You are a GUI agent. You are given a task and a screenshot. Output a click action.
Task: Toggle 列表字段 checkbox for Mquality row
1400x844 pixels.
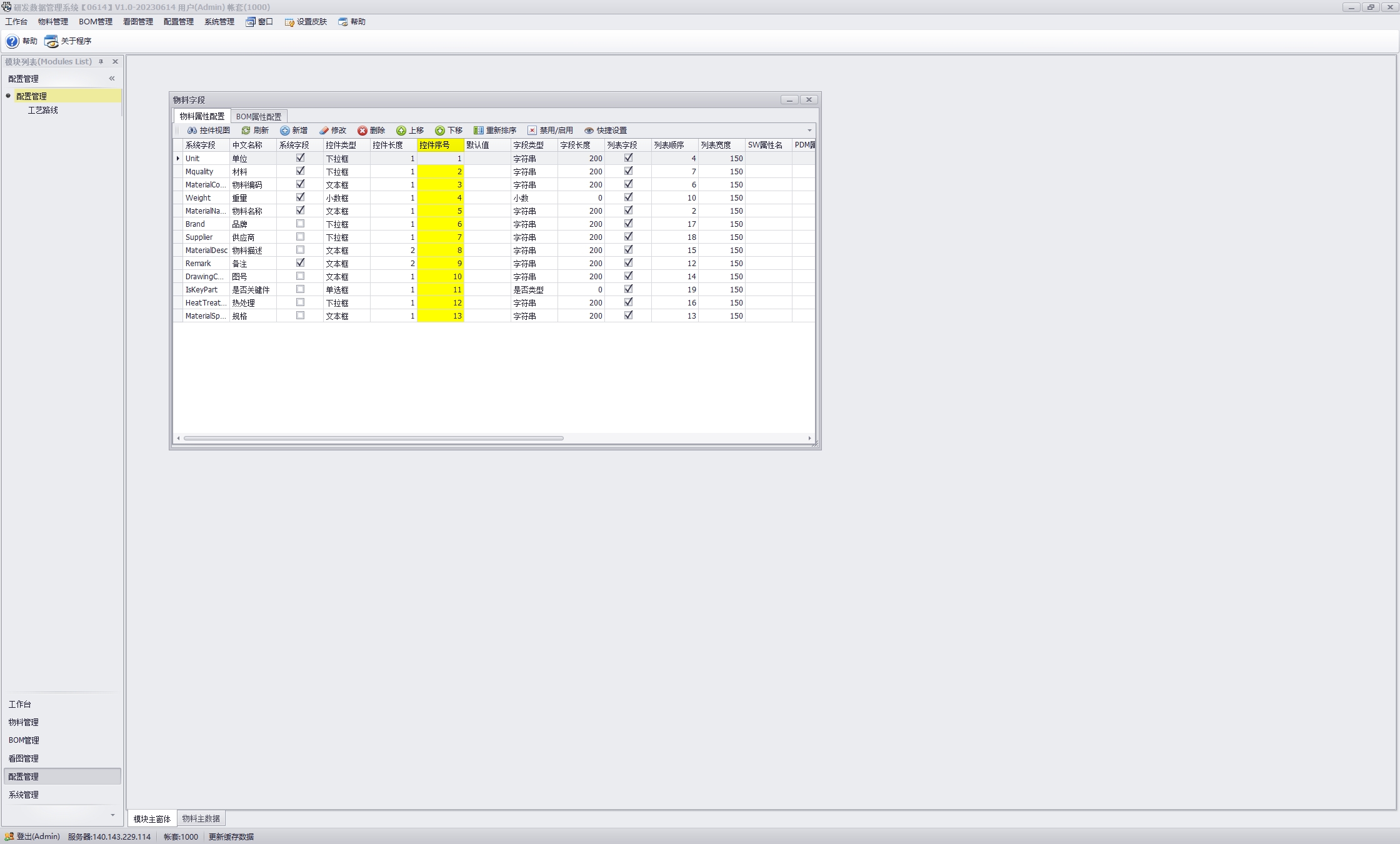coord(628,171)
